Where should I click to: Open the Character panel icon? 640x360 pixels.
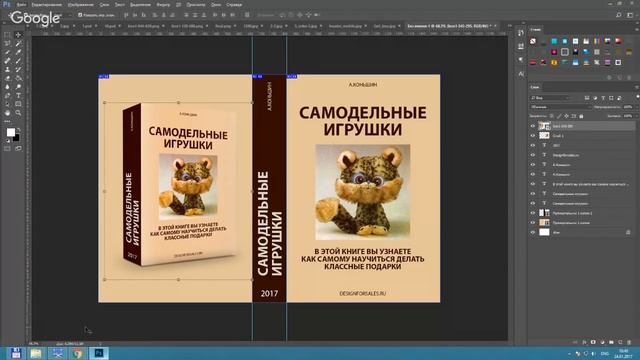521,74
